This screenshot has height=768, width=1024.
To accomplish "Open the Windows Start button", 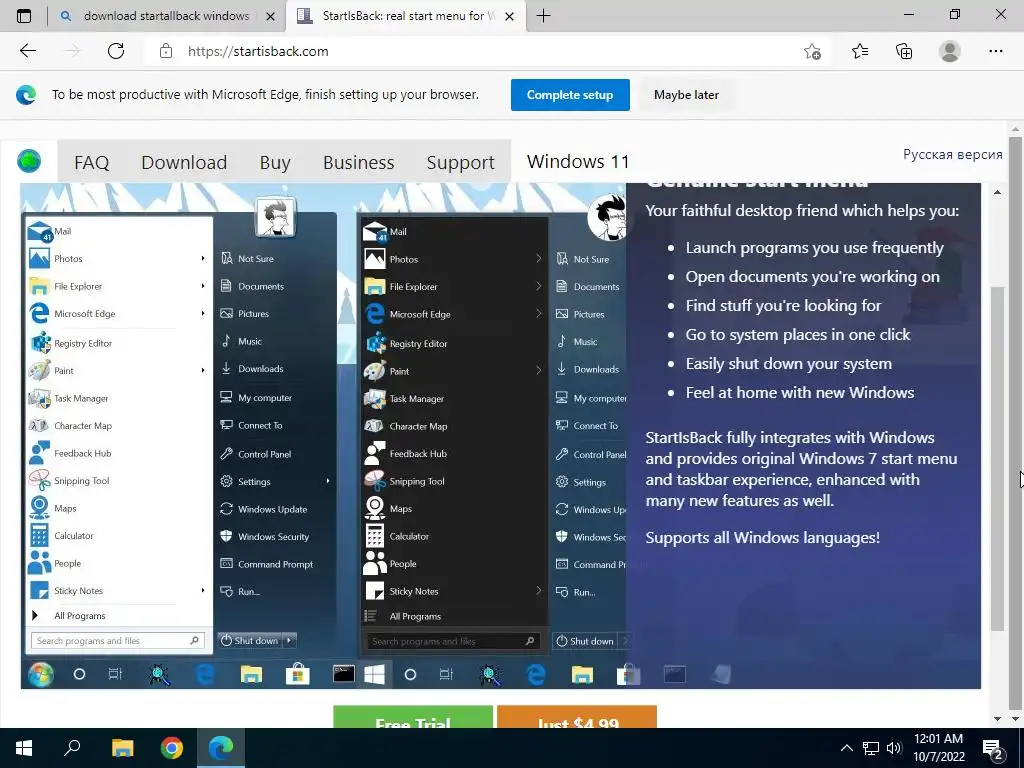I will (24, 748).
